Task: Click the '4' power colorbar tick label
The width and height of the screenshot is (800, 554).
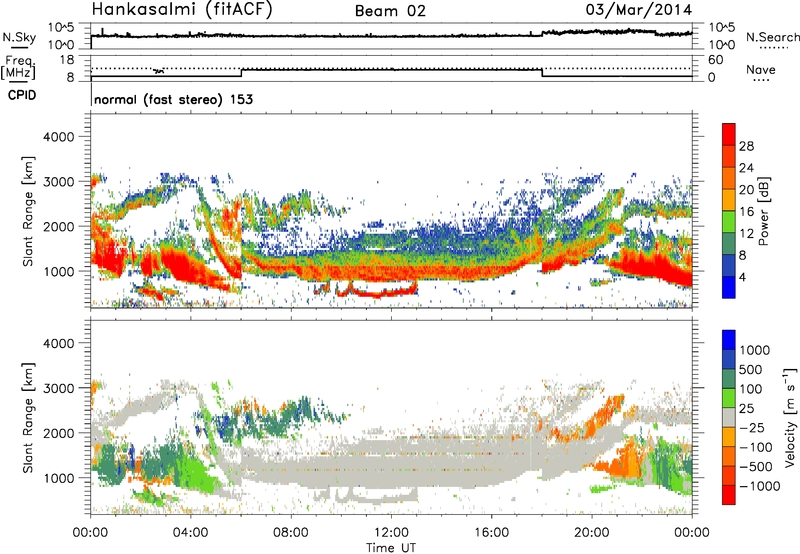Action: (743, 277)
